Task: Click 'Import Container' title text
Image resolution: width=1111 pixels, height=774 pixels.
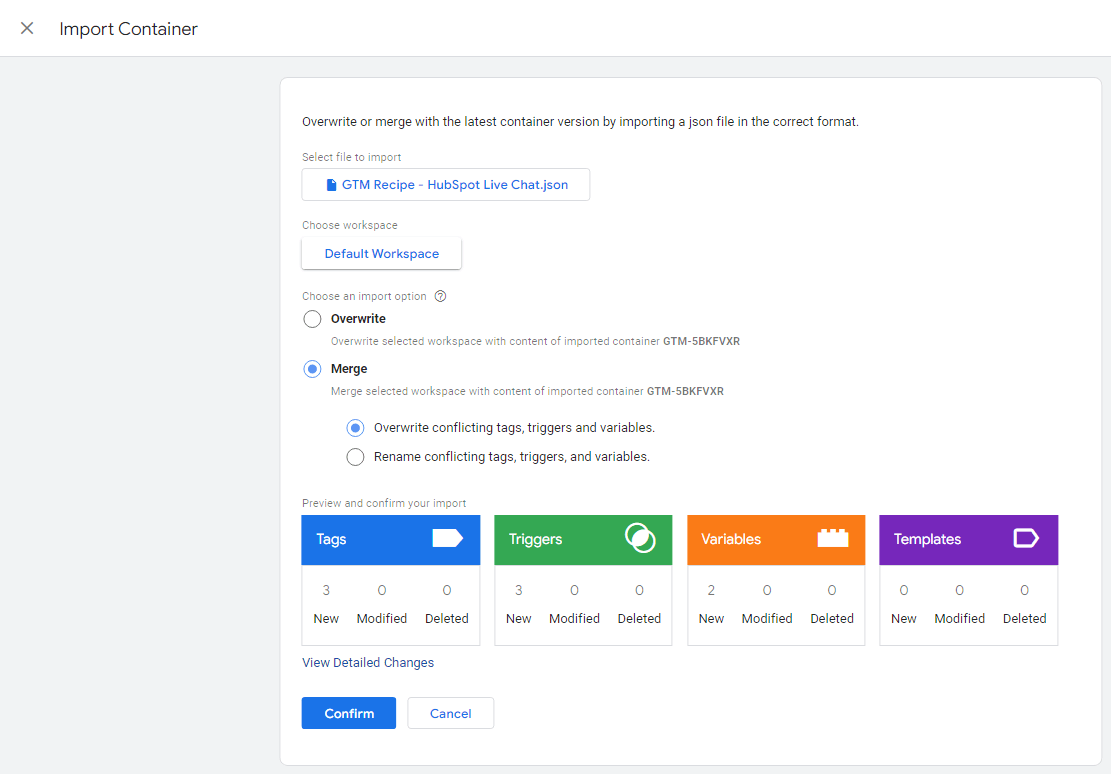Action: click(x=128, y=29)
